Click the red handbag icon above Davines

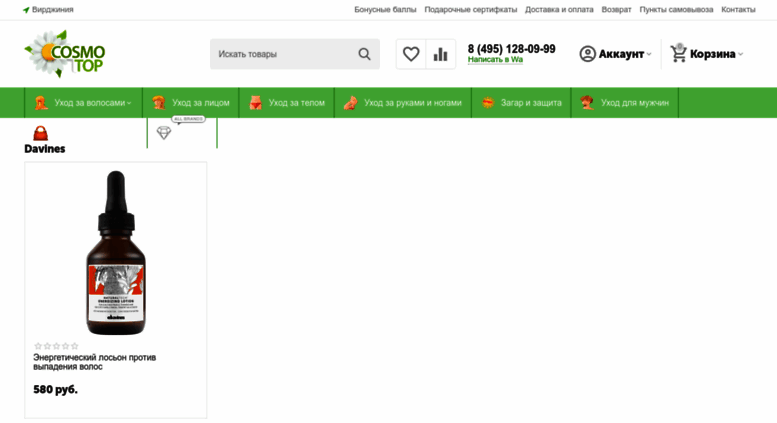pos(41,133)
